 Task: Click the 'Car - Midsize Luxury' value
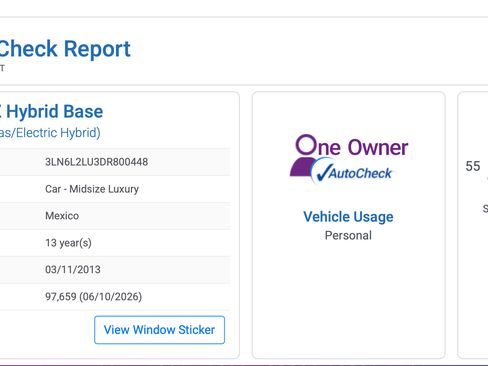click(92, 189)
